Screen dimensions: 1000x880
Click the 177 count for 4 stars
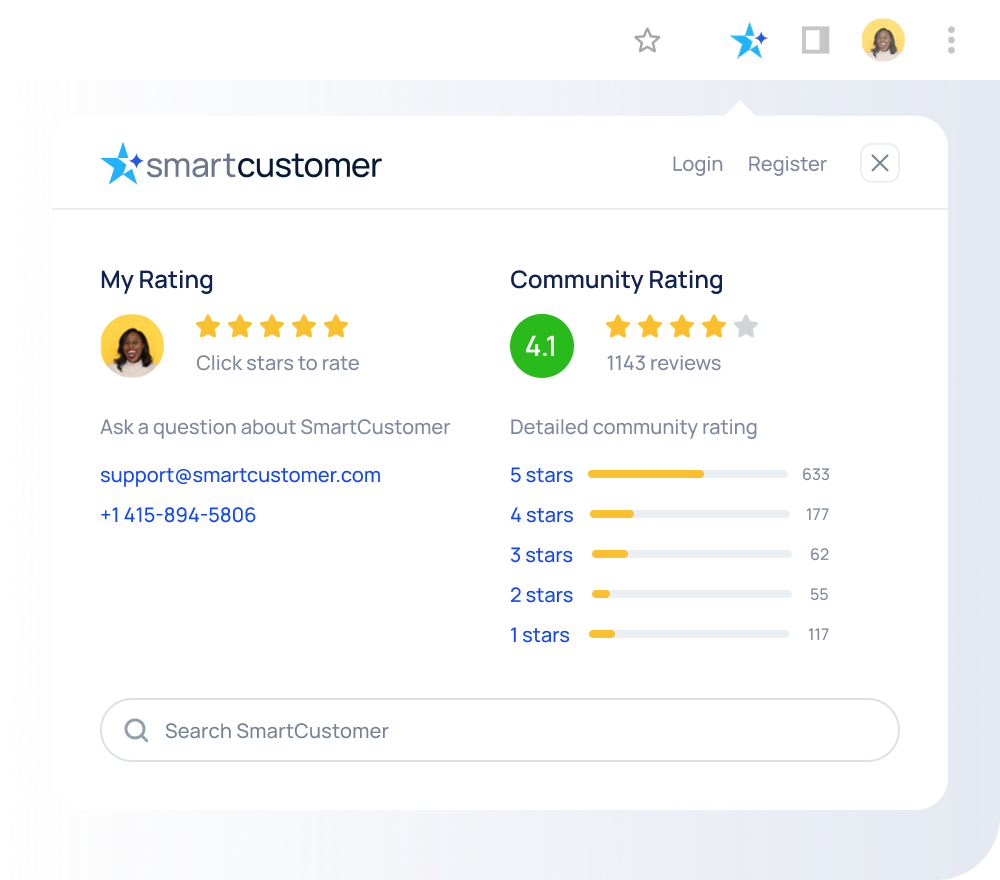[x=817, y=515]
